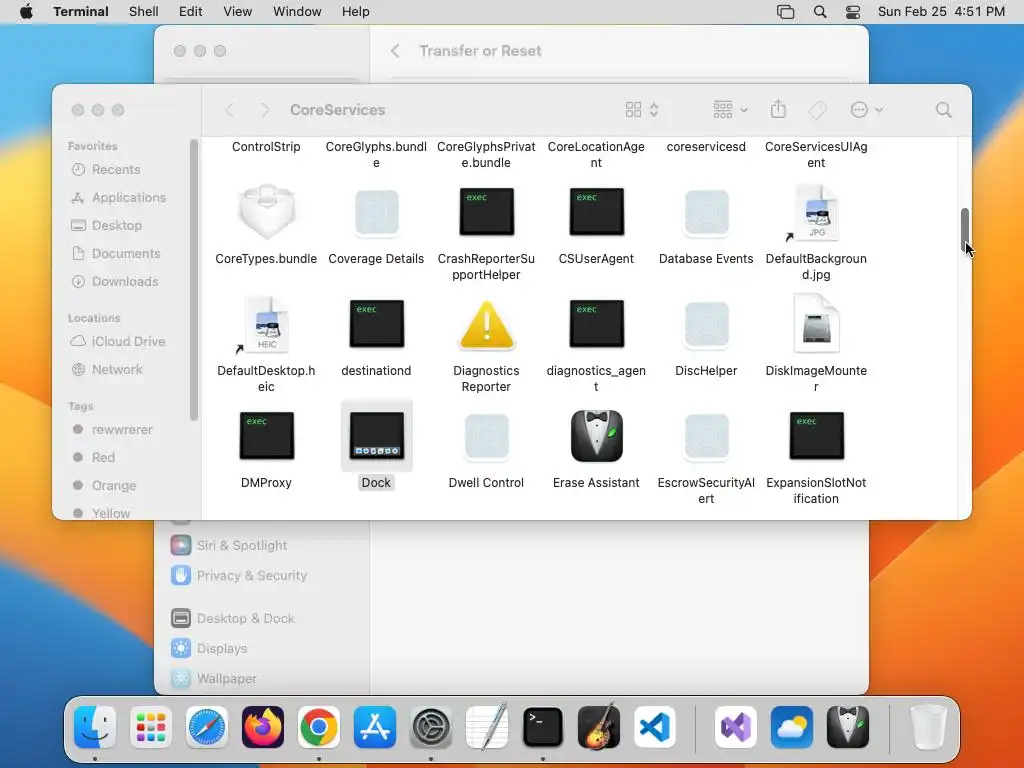Image resolution: width=1024 pixels, height=768 pixels.
Task: Open the icon view switcher dropdown
Action: pos(642,110)
